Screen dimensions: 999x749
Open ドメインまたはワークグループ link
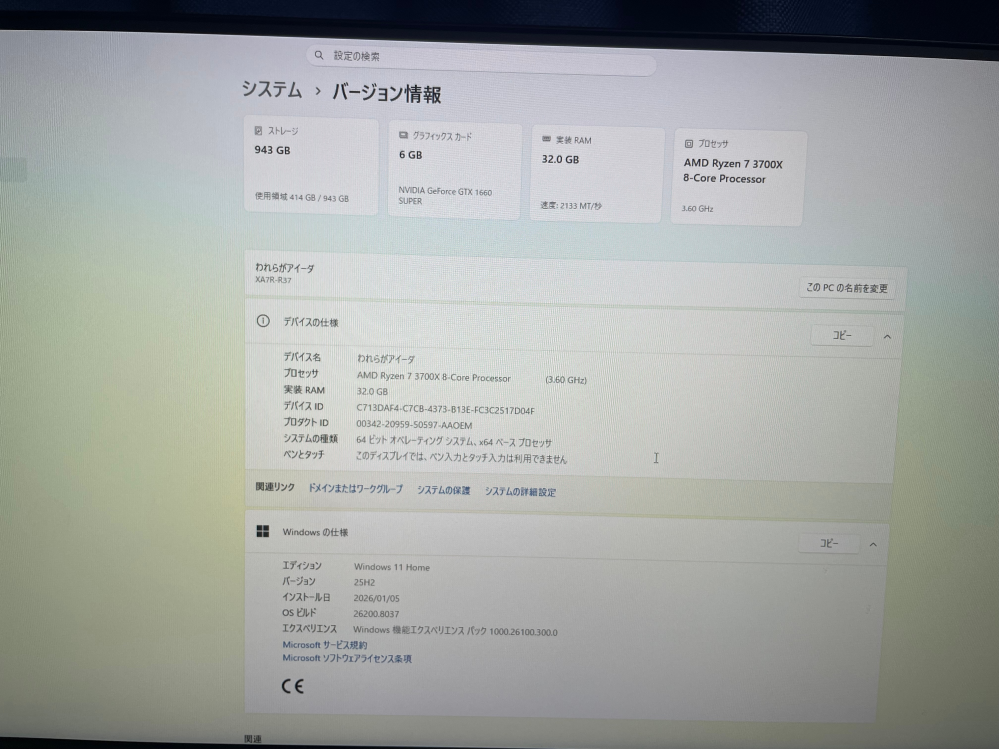(x=356, y=489)
